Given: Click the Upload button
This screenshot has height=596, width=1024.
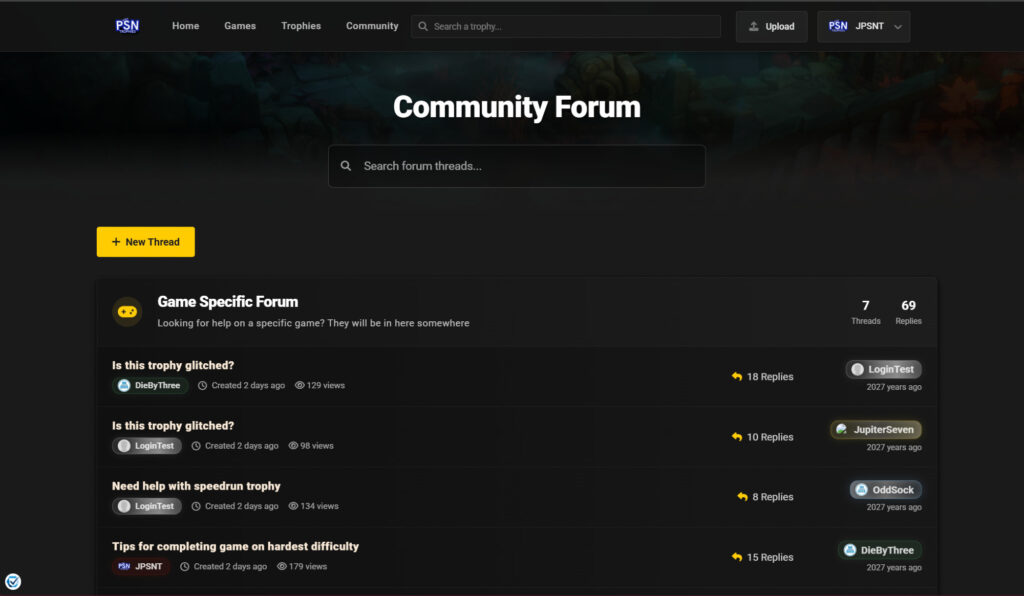Looking at the screenshot, I should 771,27.
